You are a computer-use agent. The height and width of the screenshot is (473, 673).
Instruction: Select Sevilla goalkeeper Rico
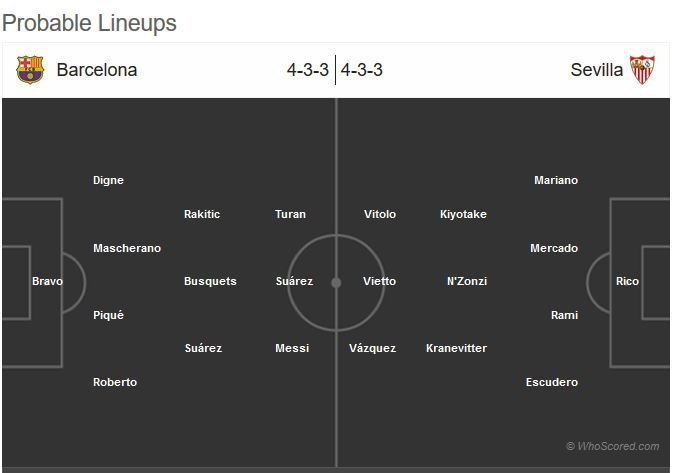pos(627,281)
